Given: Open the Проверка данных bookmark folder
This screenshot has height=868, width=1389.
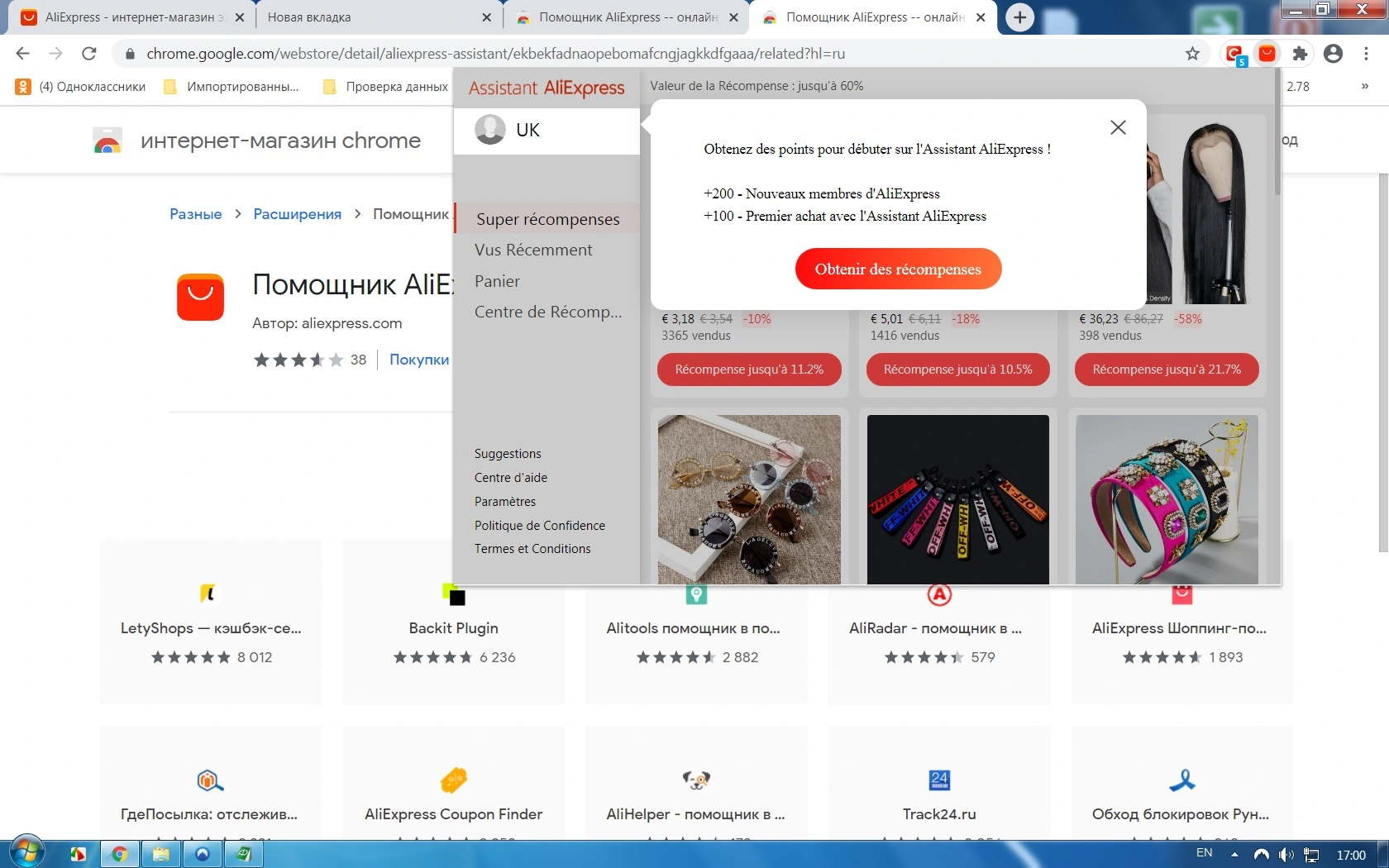Looking at the screenshot, I should pos(385,87).
